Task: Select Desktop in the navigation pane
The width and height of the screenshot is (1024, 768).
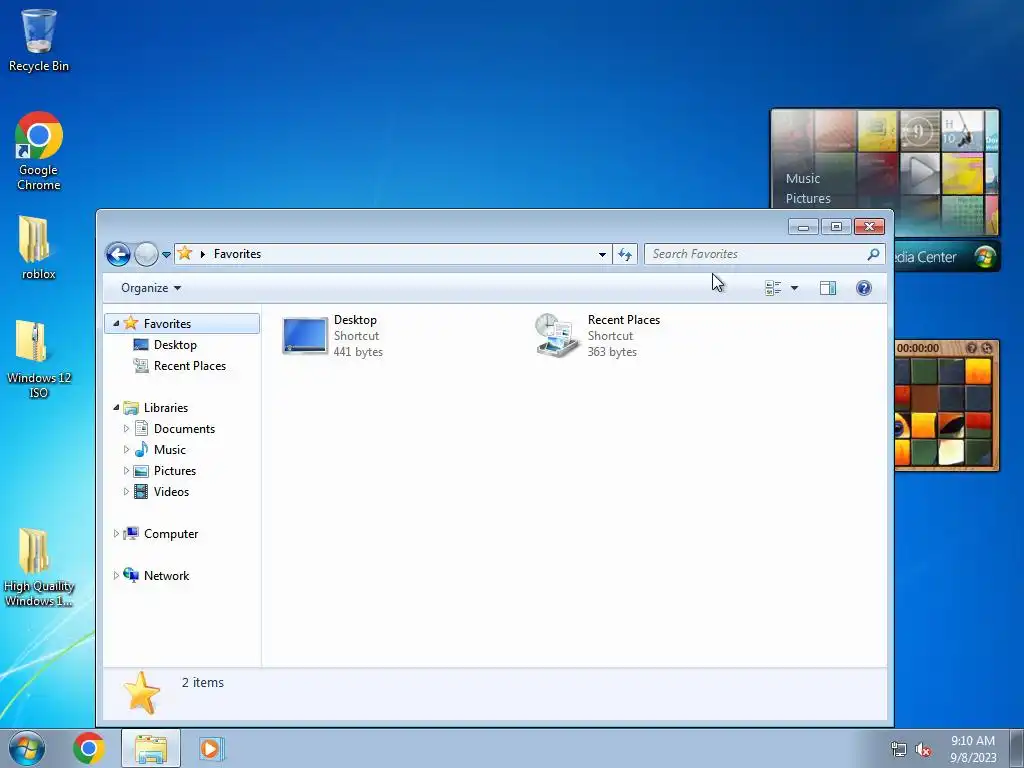Action: [x=175, y=345]
